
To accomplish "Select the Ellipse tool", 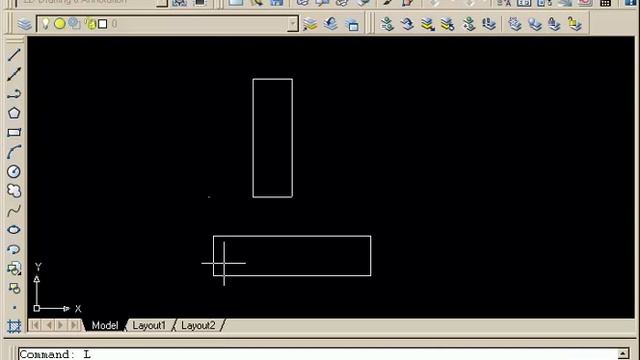I will pos(14,230).
